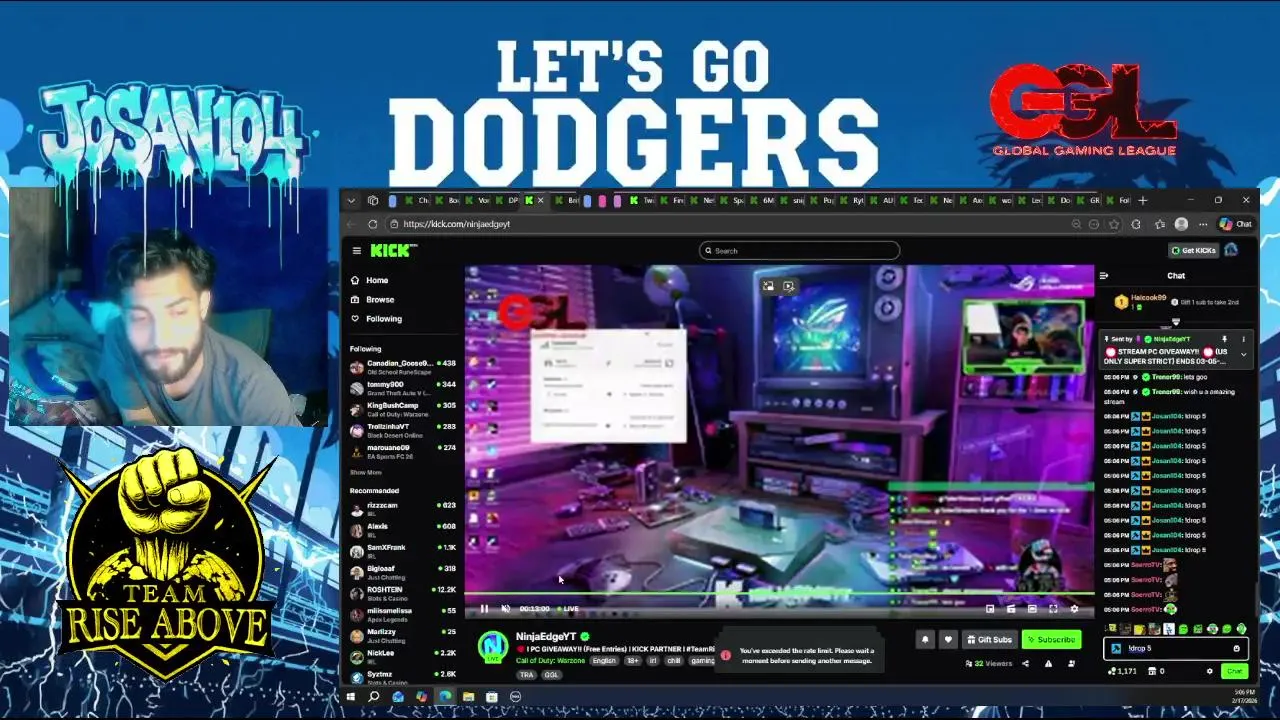Open tommy900 followed channel
The height and width of the screenshot is (720, 1280).
[403, 387]
